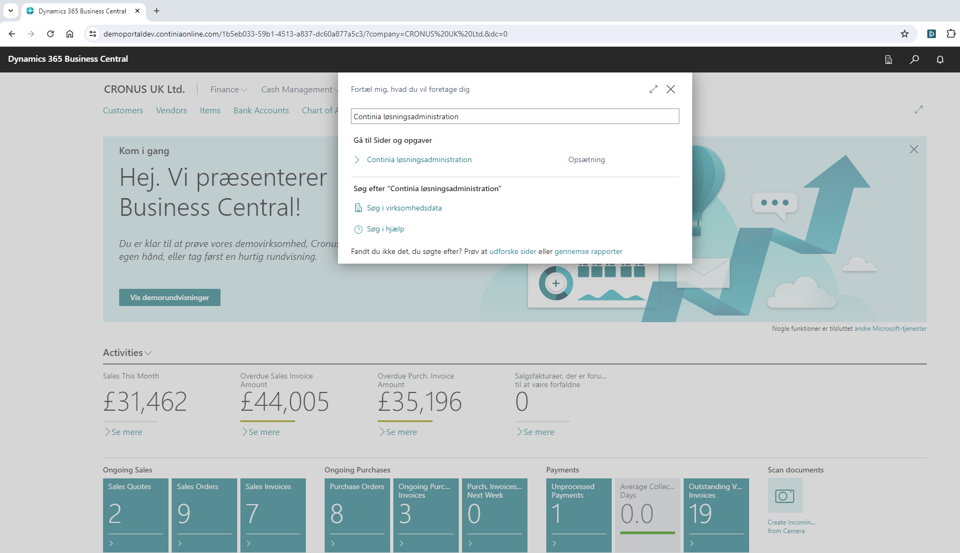The image size is (960, 553).
Task: Open notifications bell icon
Action: pos(940,59)
